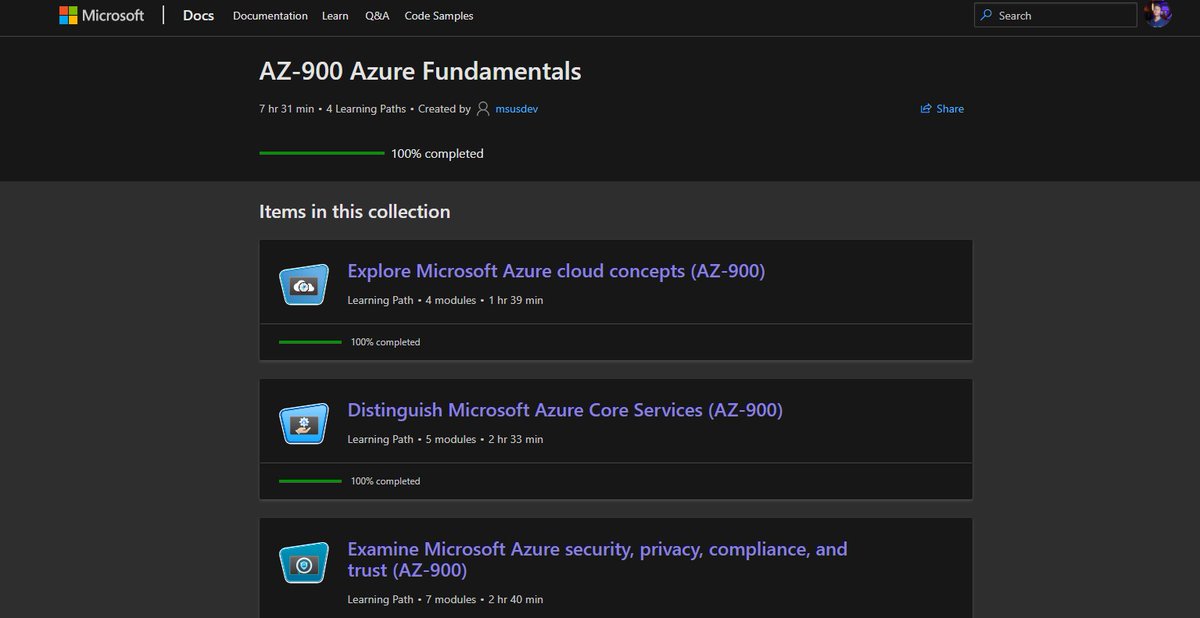Click the Microsoft logo
Viewport: 1200px width, 618px height.
pyautogui.click(x=101, y=15)
